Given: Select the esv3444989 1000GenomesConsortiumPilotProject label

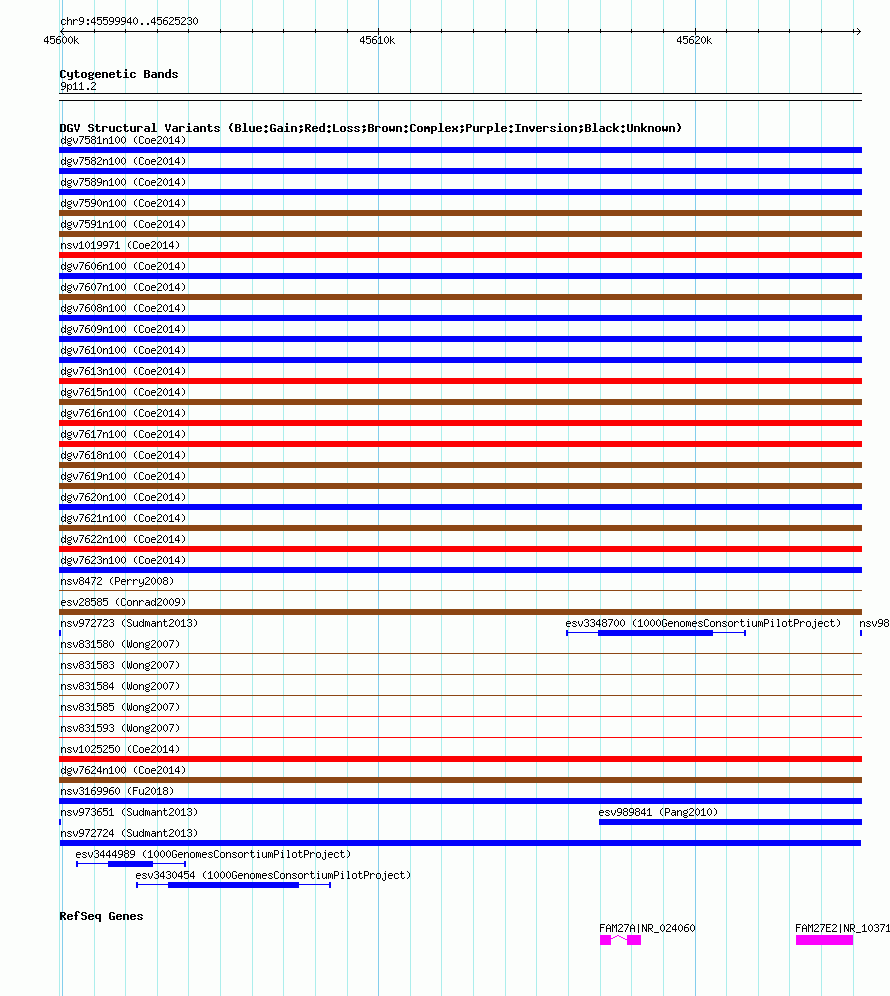Looking at the screenshot, I should coord(213,854).
